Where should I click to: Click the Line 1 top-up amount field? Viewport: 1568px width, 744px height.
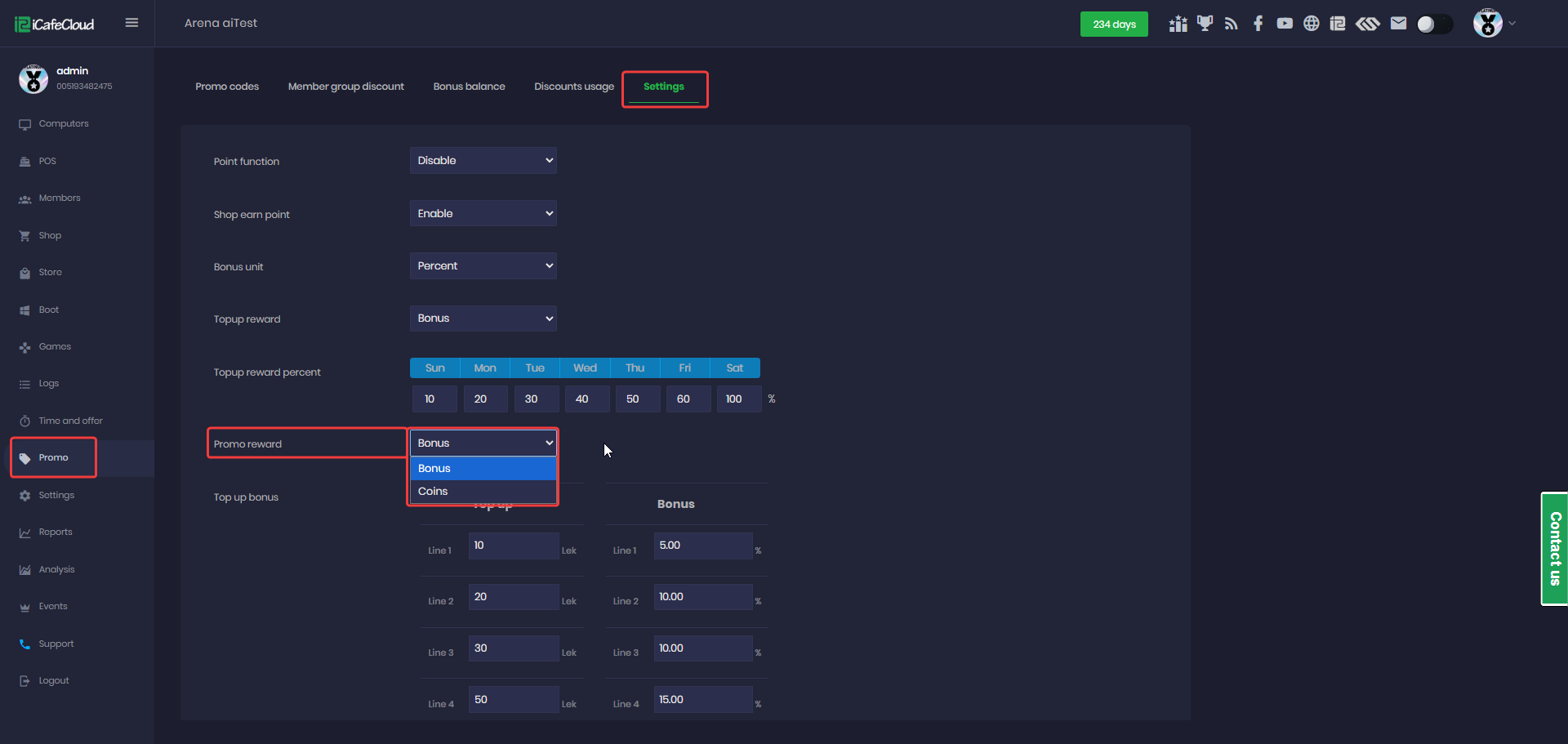(x=513, y=546)
